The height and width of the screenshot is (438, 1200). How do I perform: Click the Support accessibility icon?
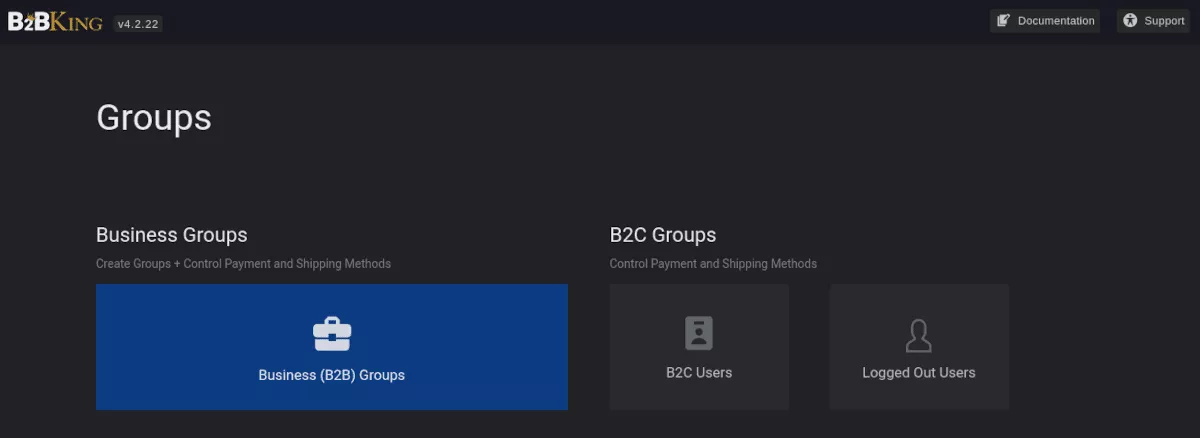[1130, 21]
